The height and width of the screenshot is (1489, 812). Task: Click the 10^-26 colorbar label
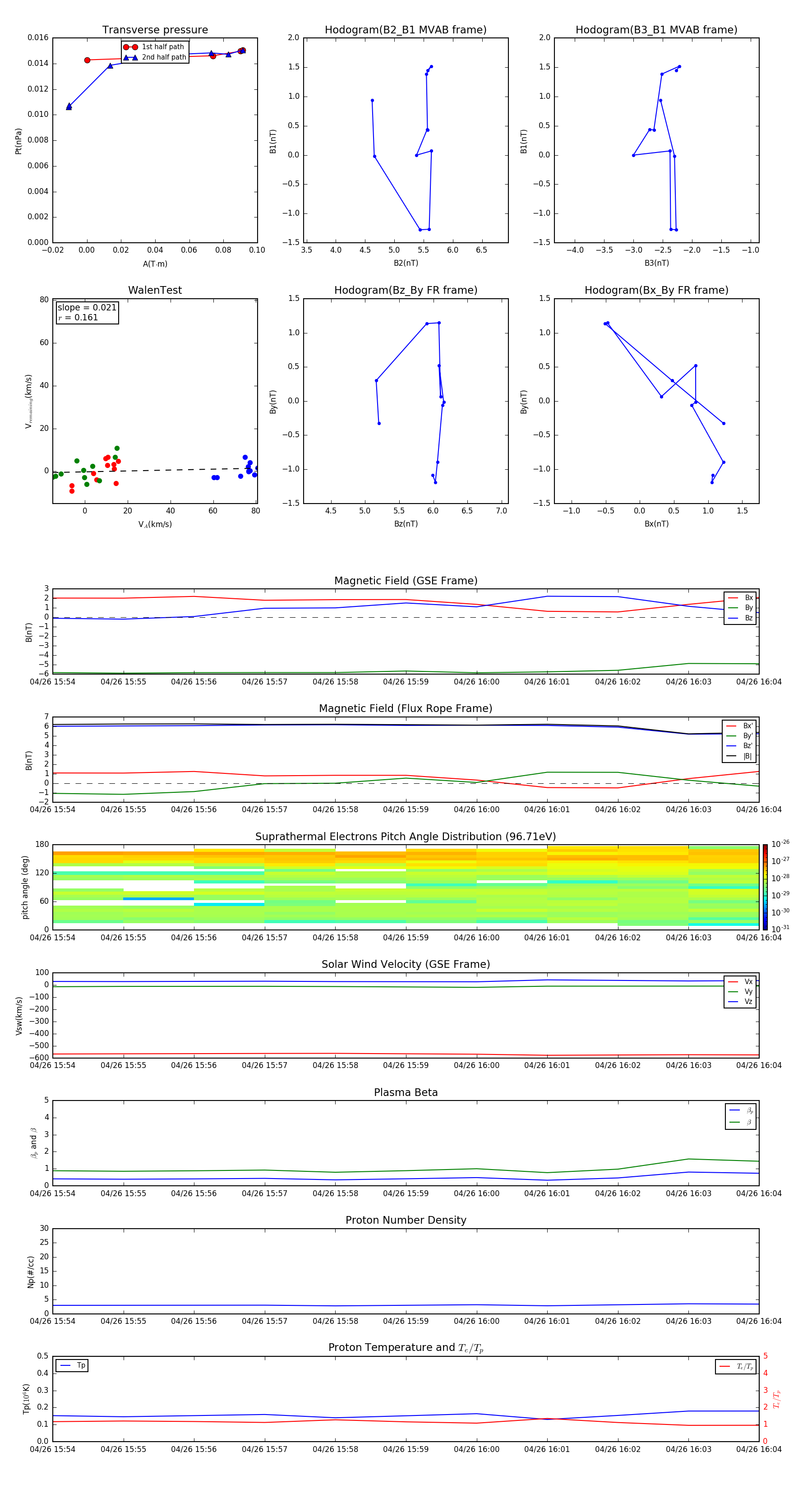tap(780, 844)
